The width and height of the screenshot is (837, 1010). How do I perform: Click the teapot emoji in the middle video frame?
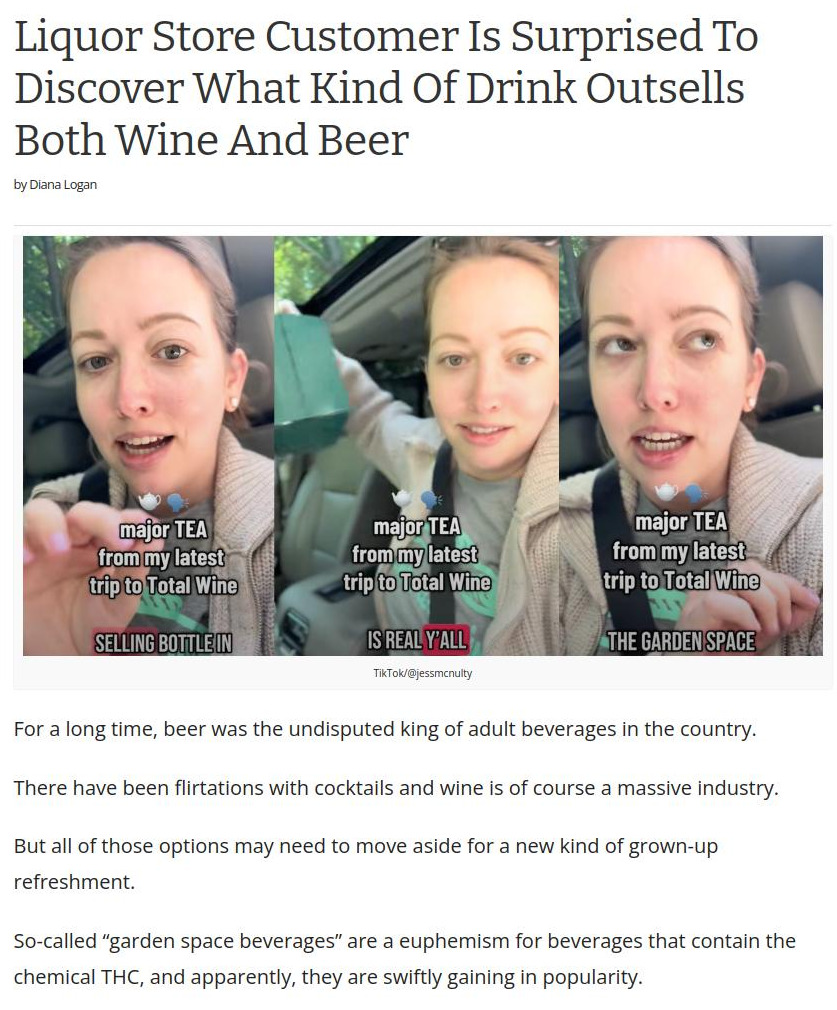coord(403,498)
